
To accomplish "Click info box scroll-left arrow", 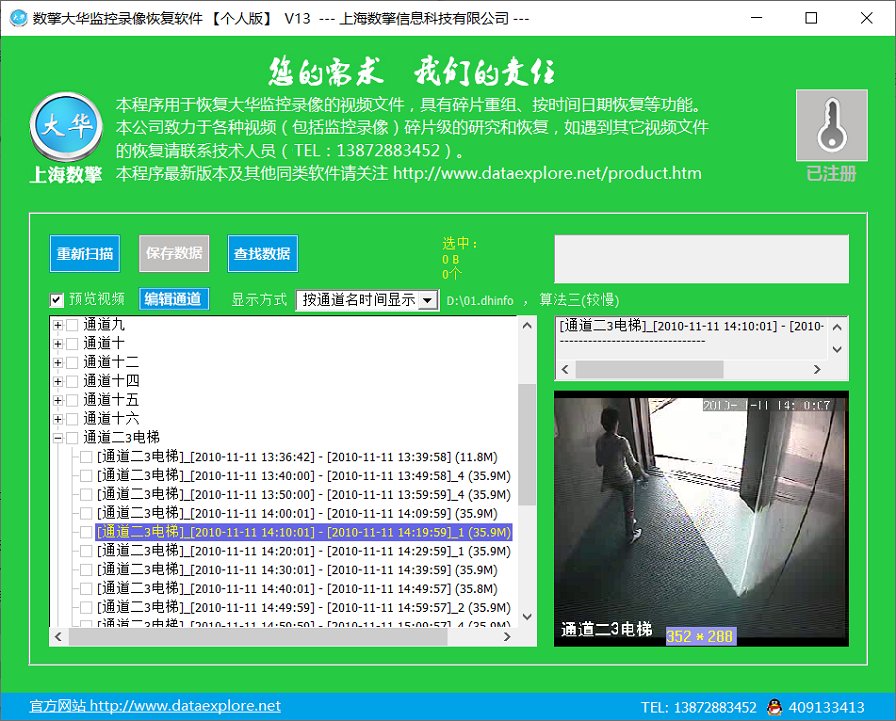I will (x=565, y=370).
